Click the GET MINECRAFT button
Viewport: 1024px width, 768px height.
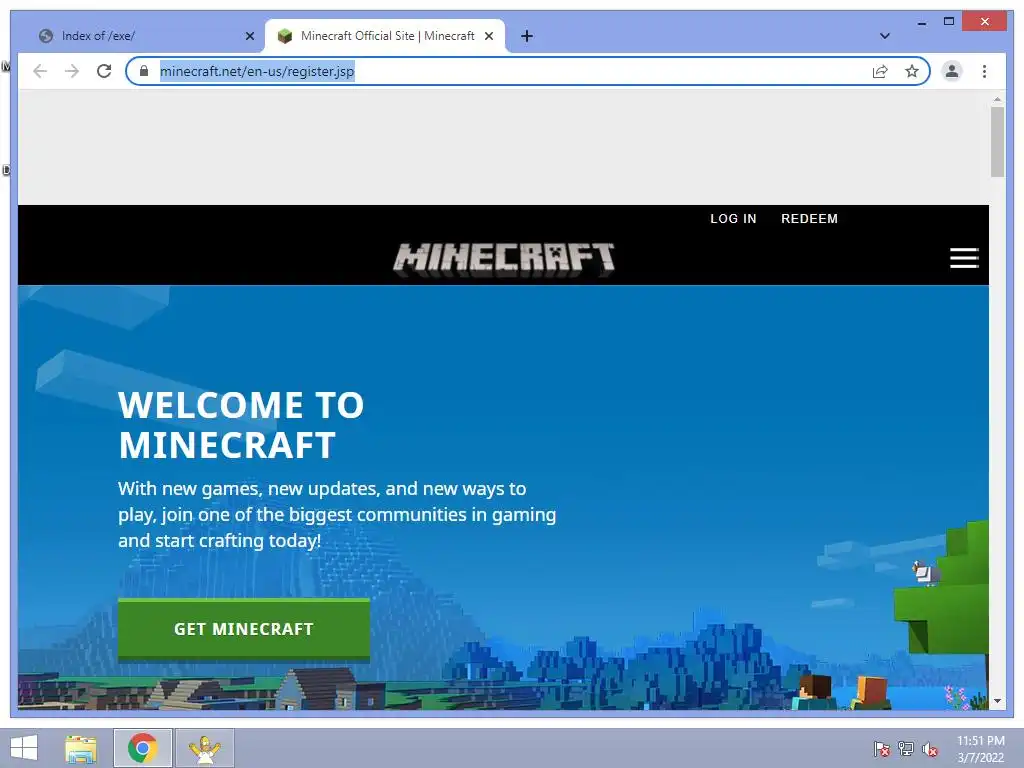tap(244, 630)
